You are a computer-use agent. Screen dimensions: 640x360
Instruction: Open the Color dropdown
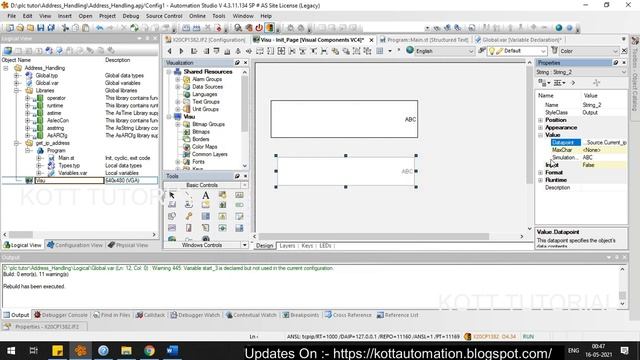[615, 51]
